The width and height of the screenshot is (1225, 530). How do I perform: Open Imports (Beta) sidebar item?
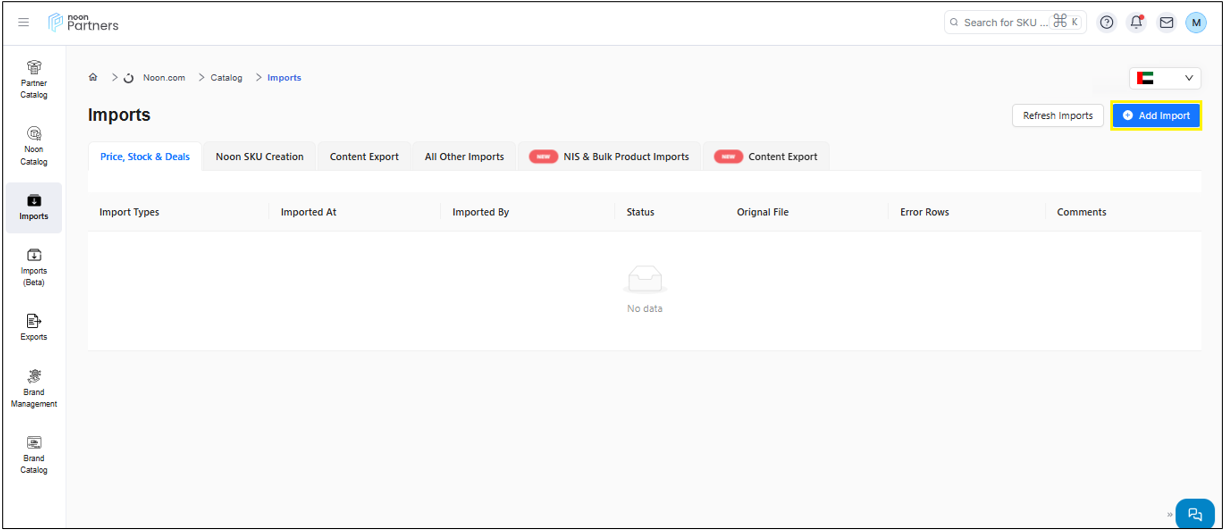[34, 267]
